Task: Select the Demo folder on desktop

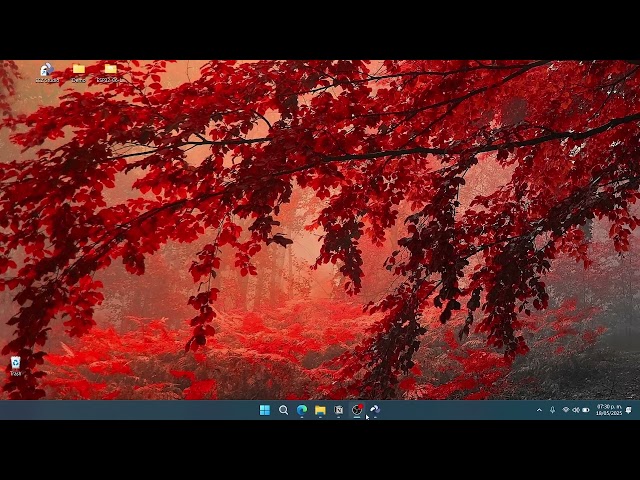Action: click(78, 73)
